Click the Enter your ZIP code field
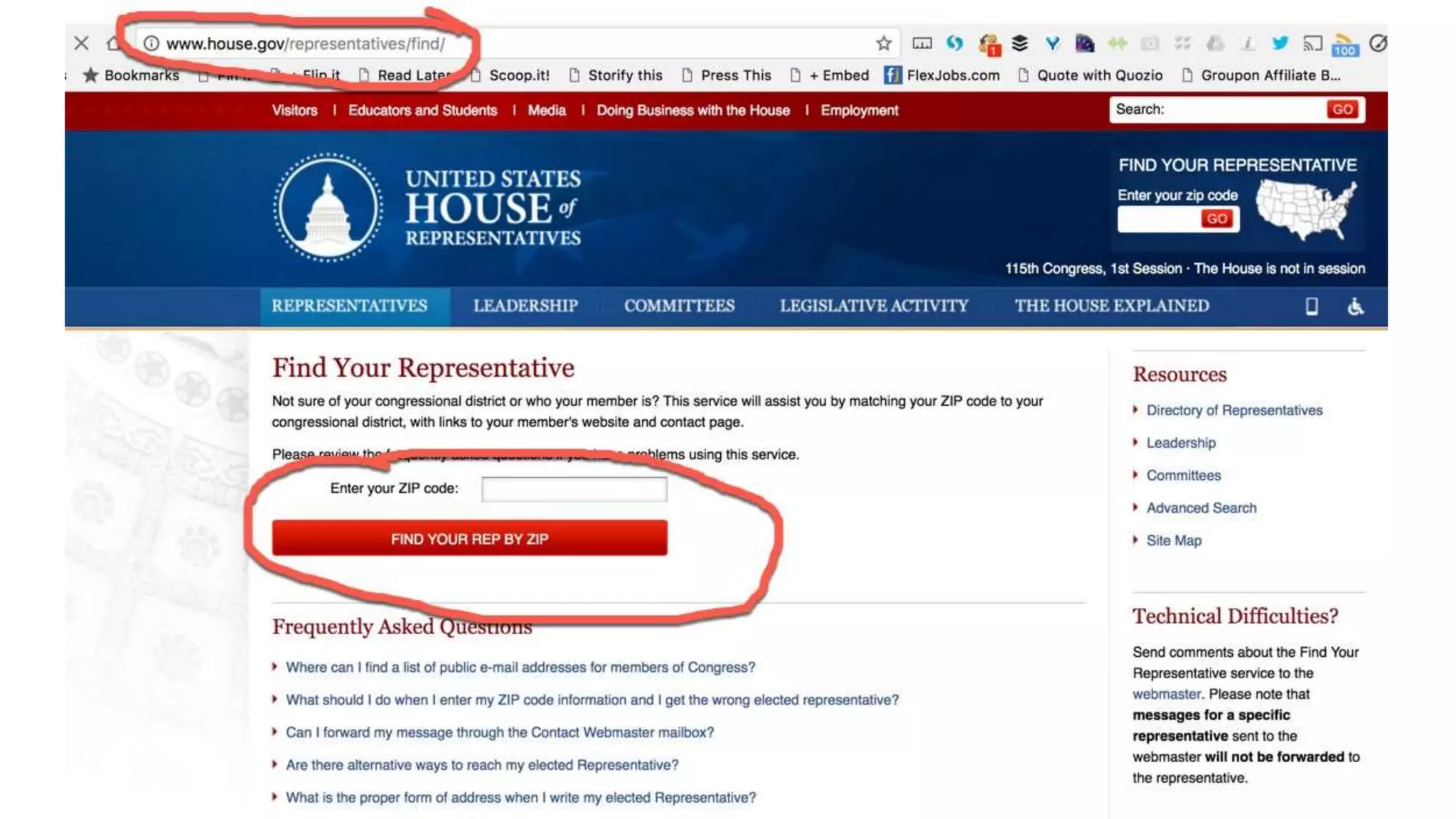Image resolution: width=1456 pixels, height=819 pixels. click(574, 489)
